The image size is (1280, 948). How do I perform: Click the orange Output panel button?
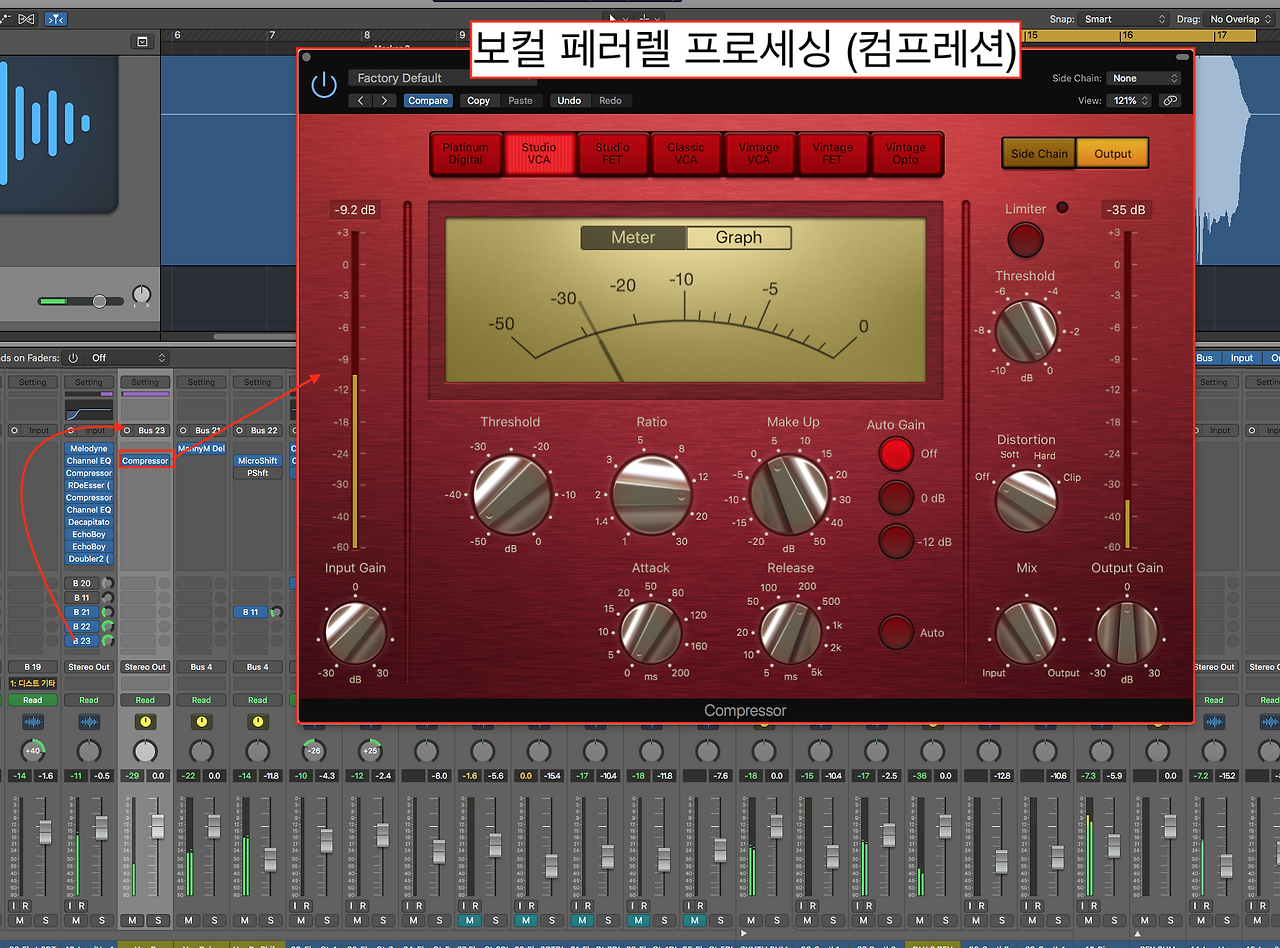1112,154
